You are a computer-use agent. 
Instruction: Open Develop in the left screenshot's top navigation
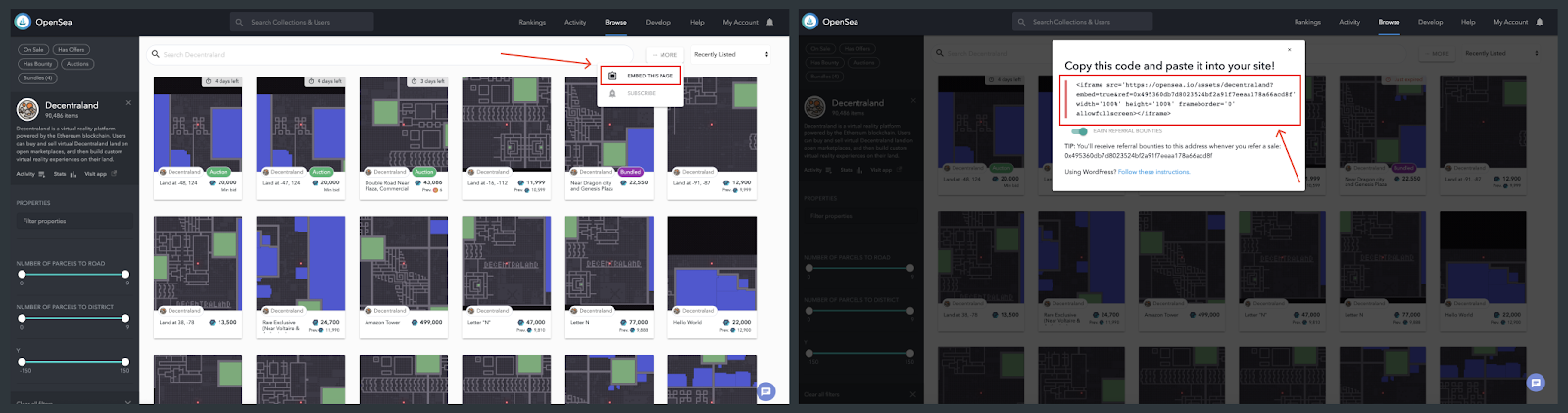coord(659,22)
